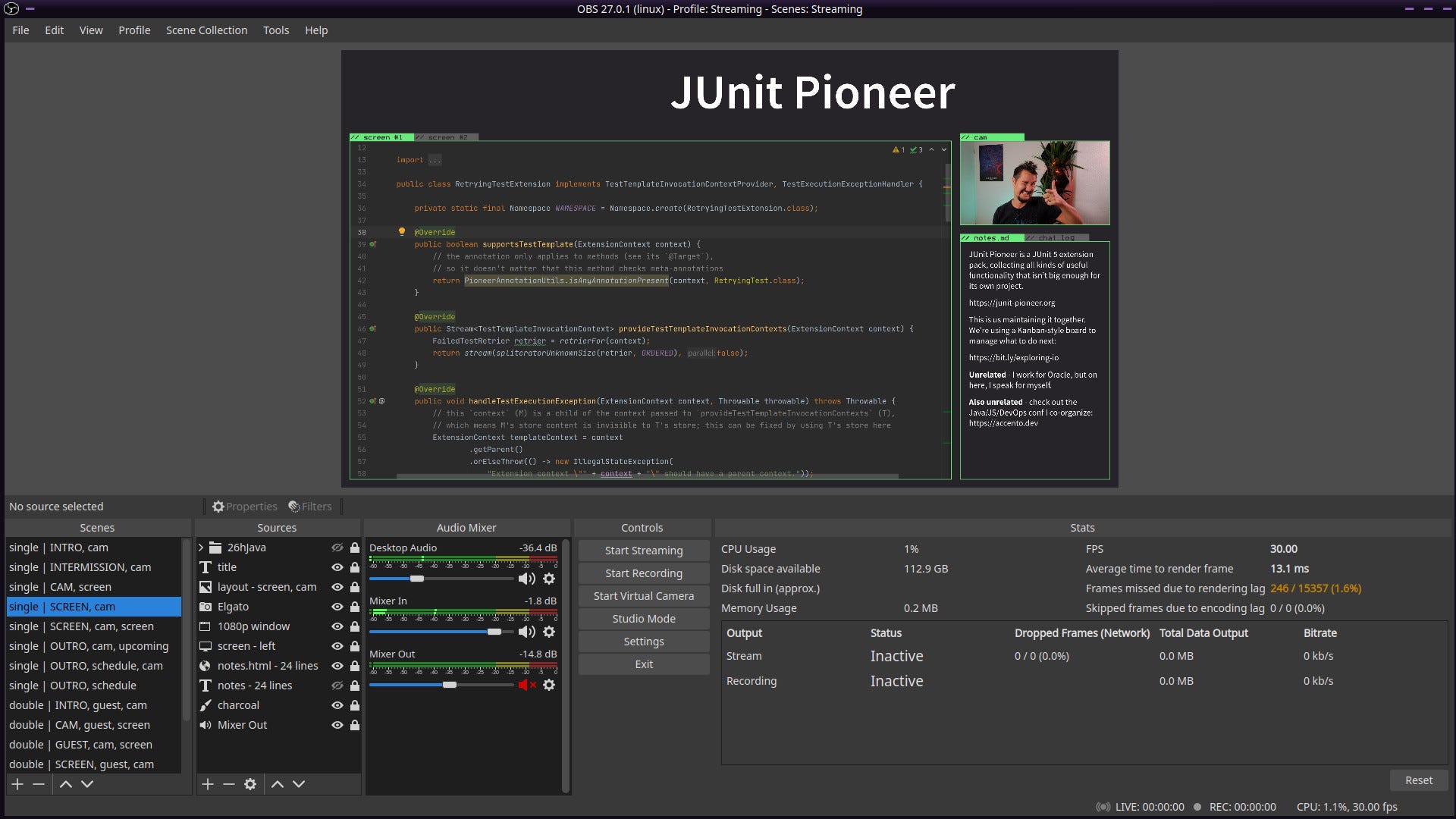Select the single | OUTRO, schedule scene
1456x819 pixels.
pos(73,685)
